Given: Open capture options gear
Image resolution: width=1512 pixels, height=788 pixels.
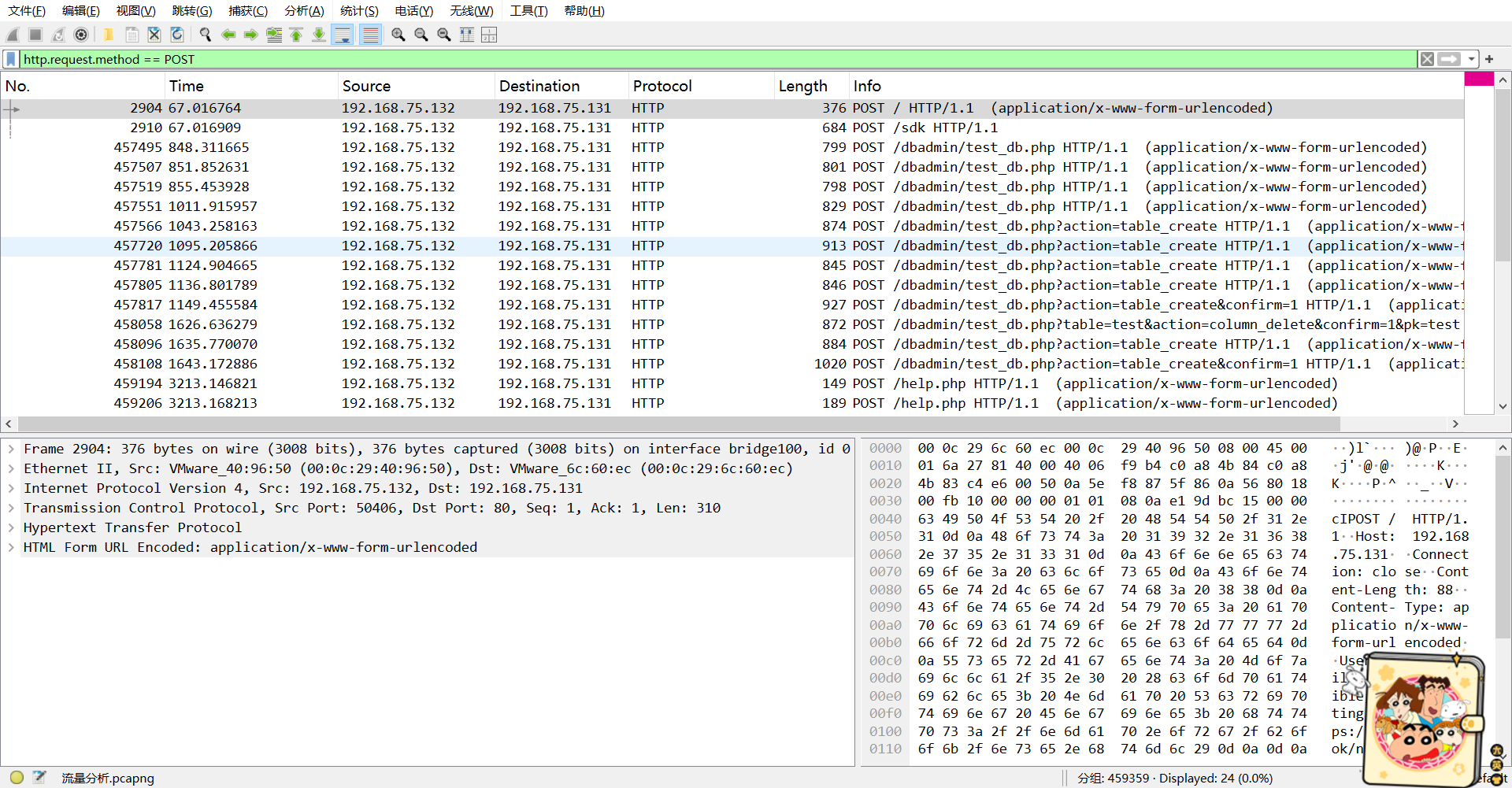Looking at the screenshot, I should 81,35.
